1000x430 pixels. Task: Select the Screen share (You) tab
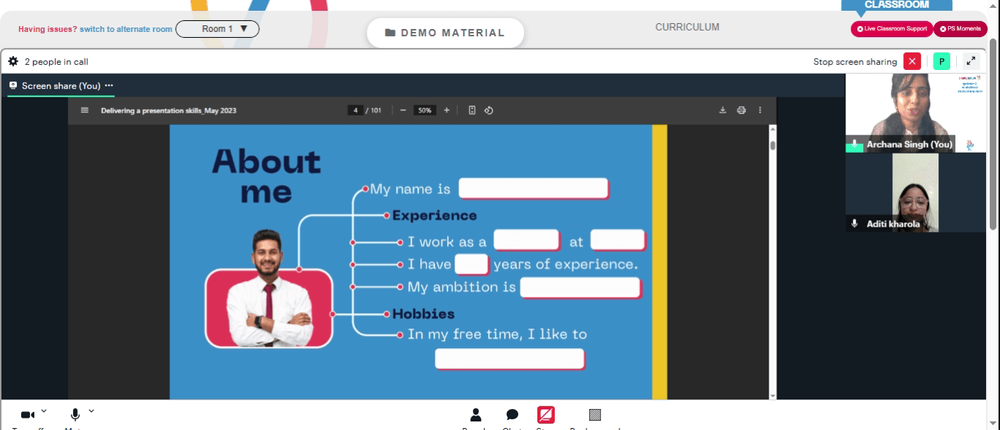point(61,85)
